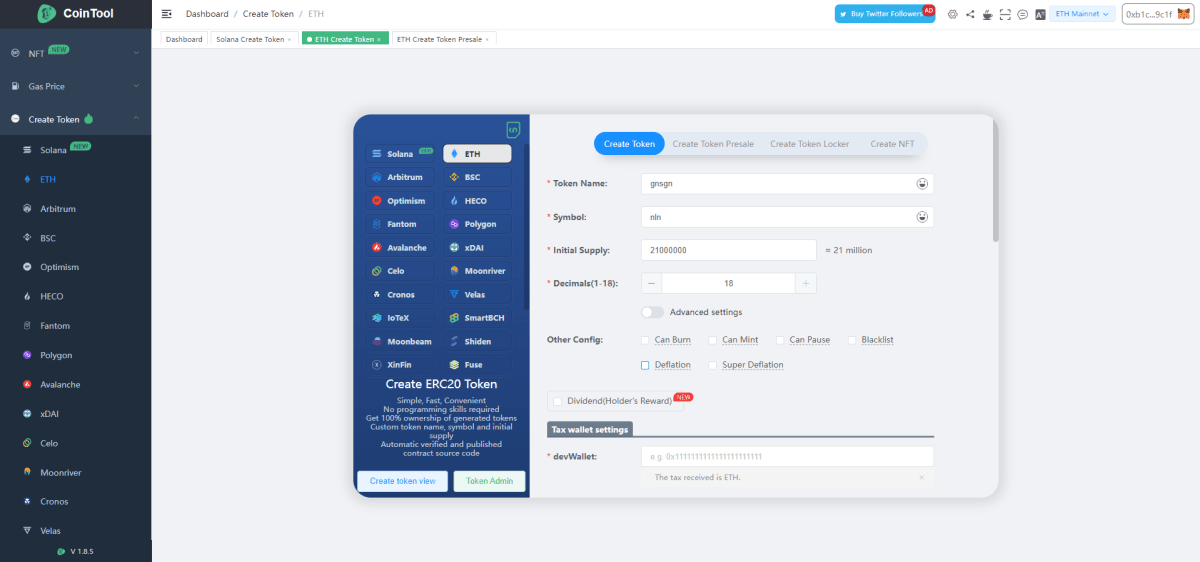Open the share icon in the top bar

(x=970, y=14)
